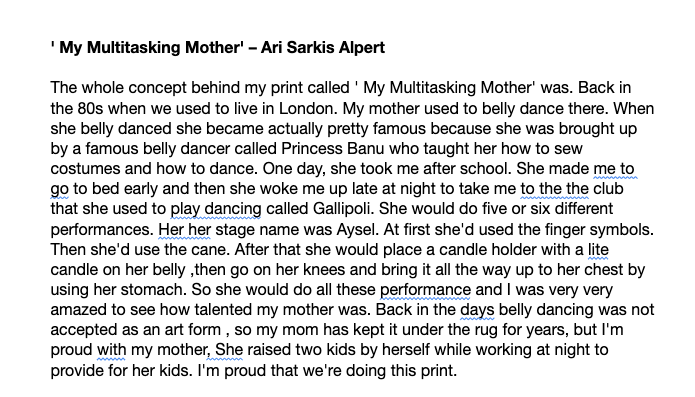The height and width of the screenshot is (397, 695).
Task: Click the underlined phrase 'me to'
Action: click(x=614, y=169)
